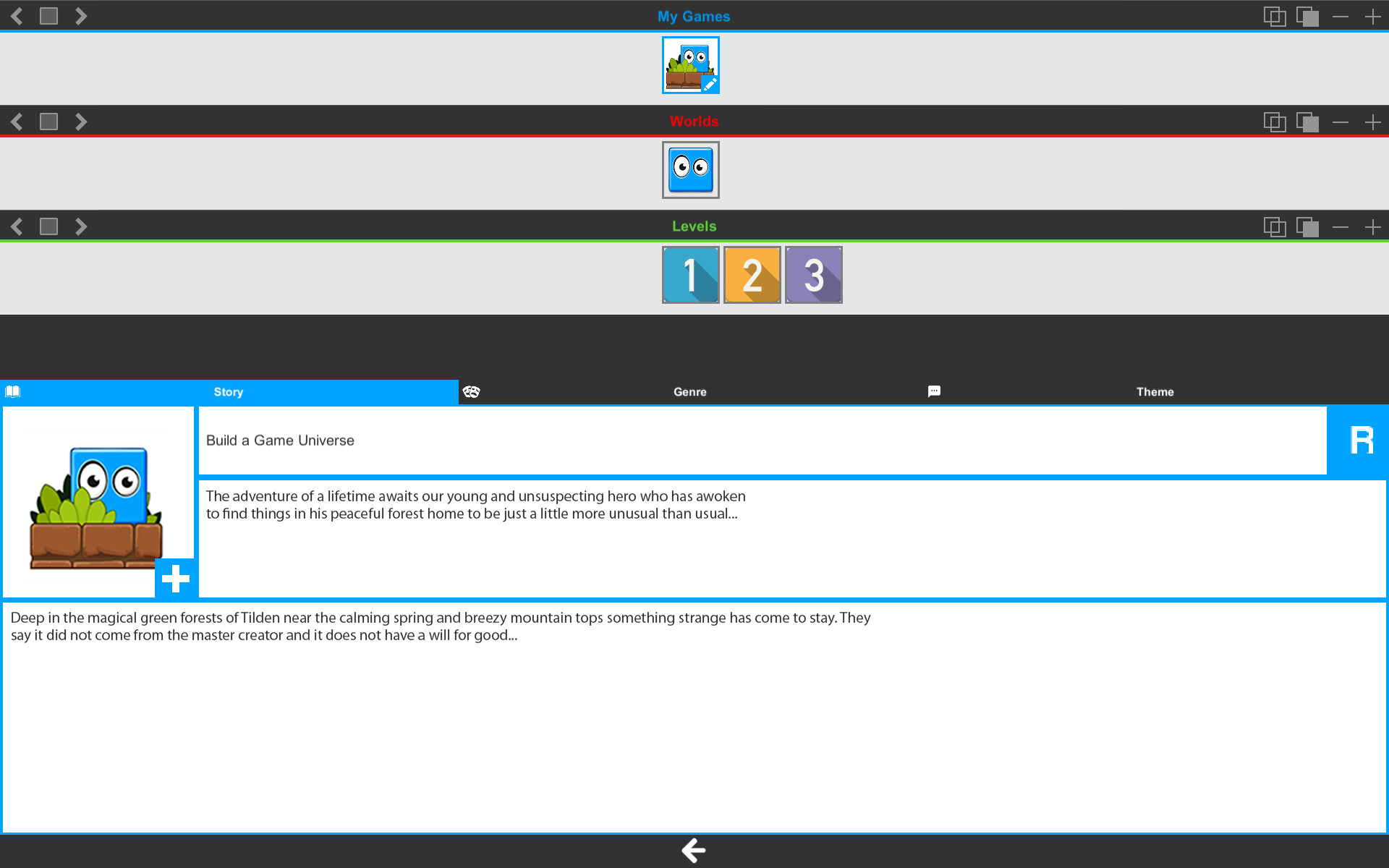Click the R button on the right edge
The height and width of the screenshot is (868, 1389).
pyautogui.click(x=1363, y=440)
